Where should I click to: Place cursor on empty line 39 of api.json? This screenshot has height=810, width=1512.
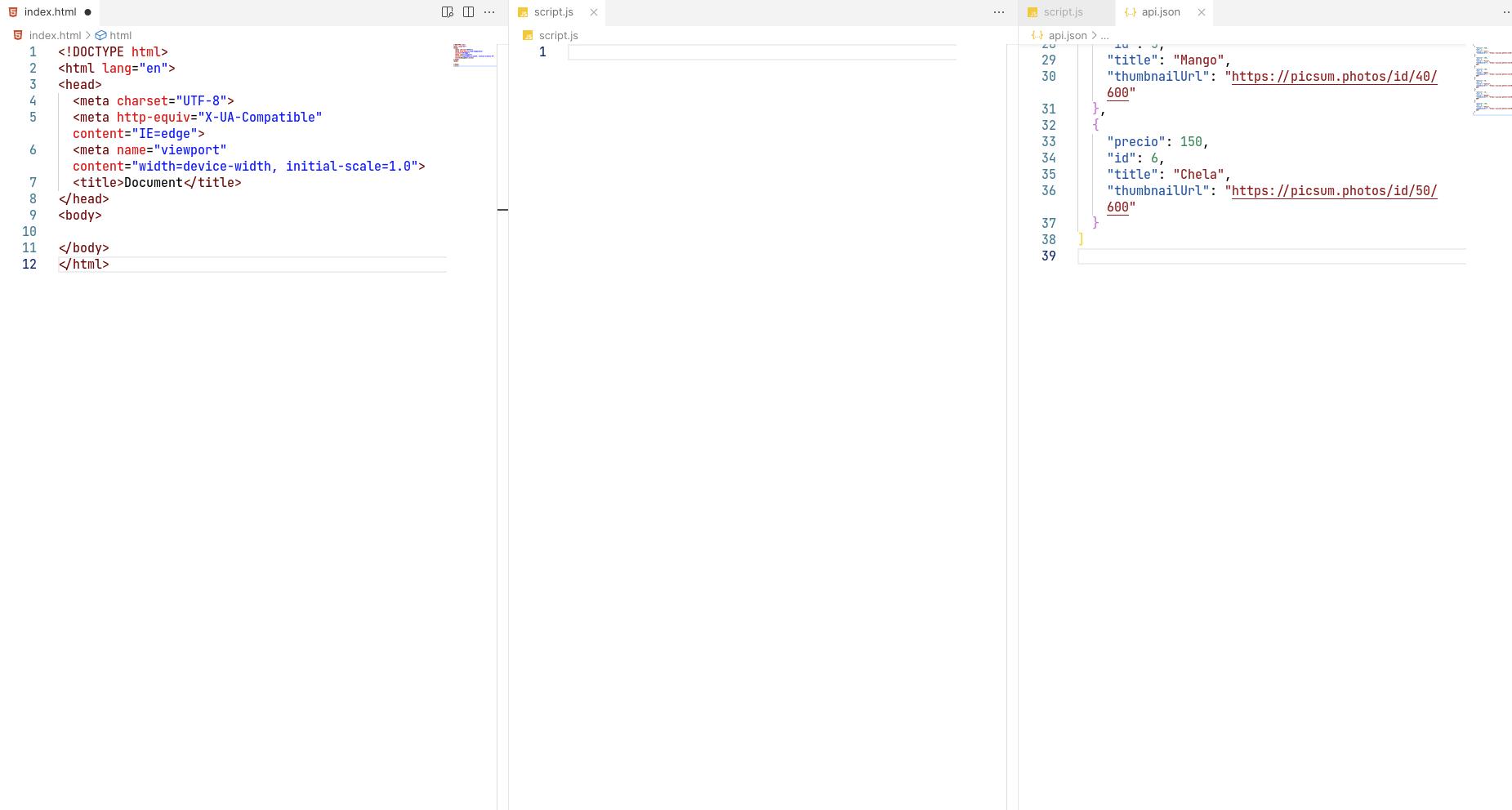pyautogui.click(x=1272, y=256)
